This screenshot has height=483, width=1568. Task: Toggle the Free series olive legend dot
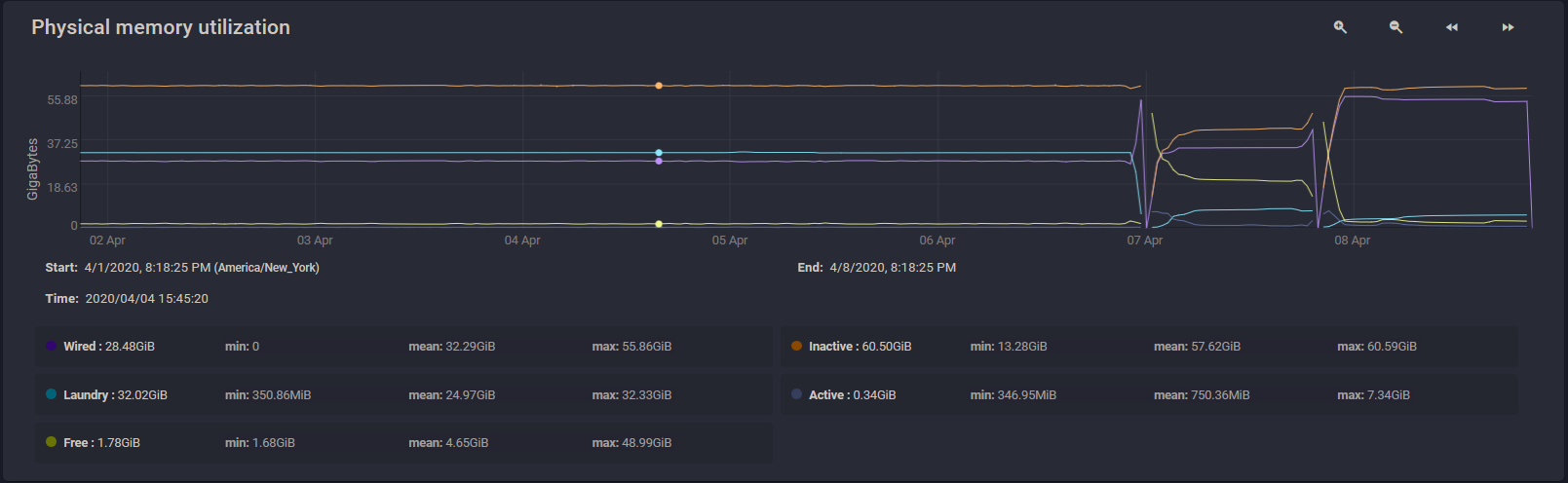click(51, 442)
